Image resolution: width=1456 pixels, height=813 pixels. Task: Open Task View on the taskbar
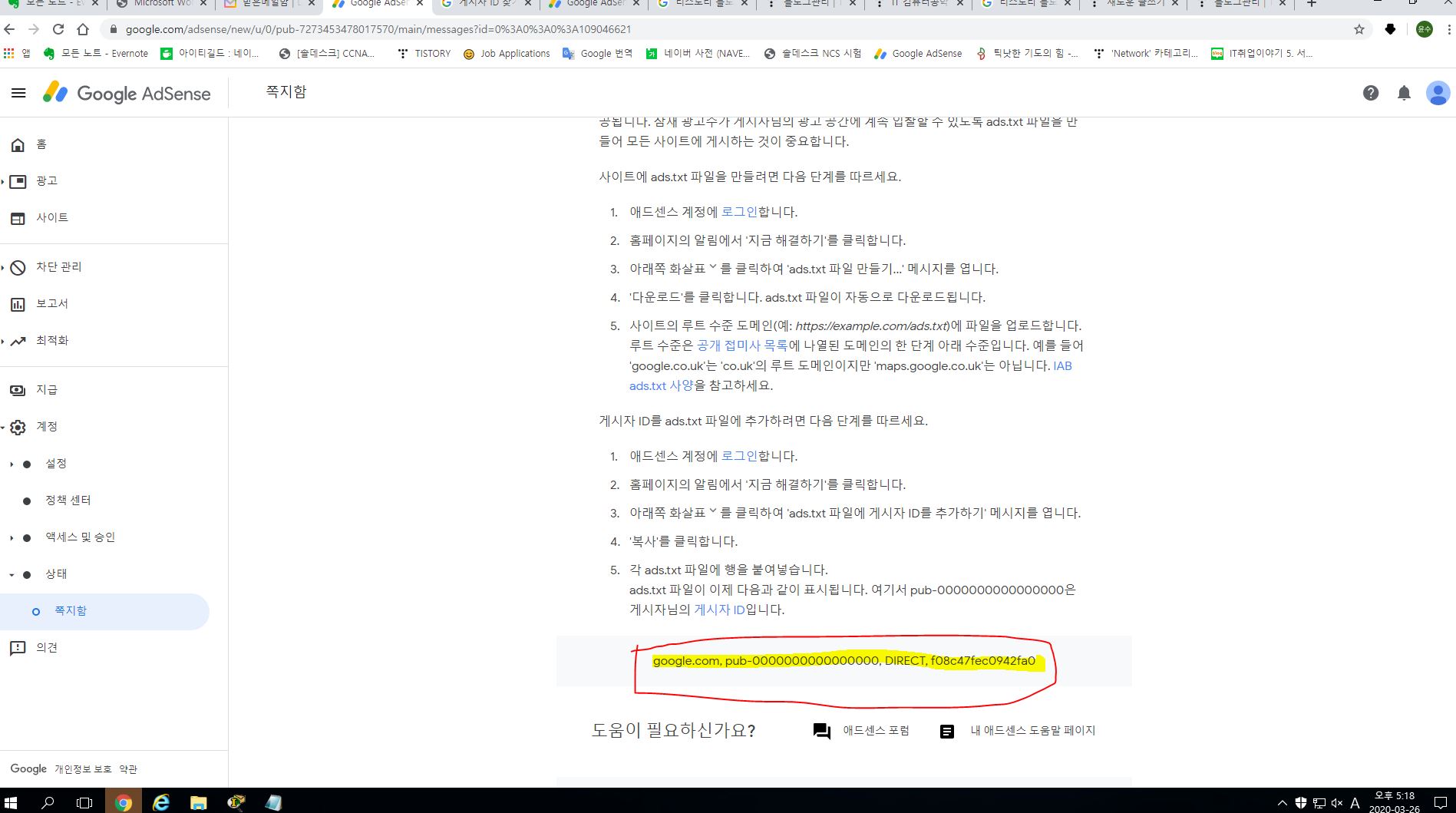coord(84,803)
